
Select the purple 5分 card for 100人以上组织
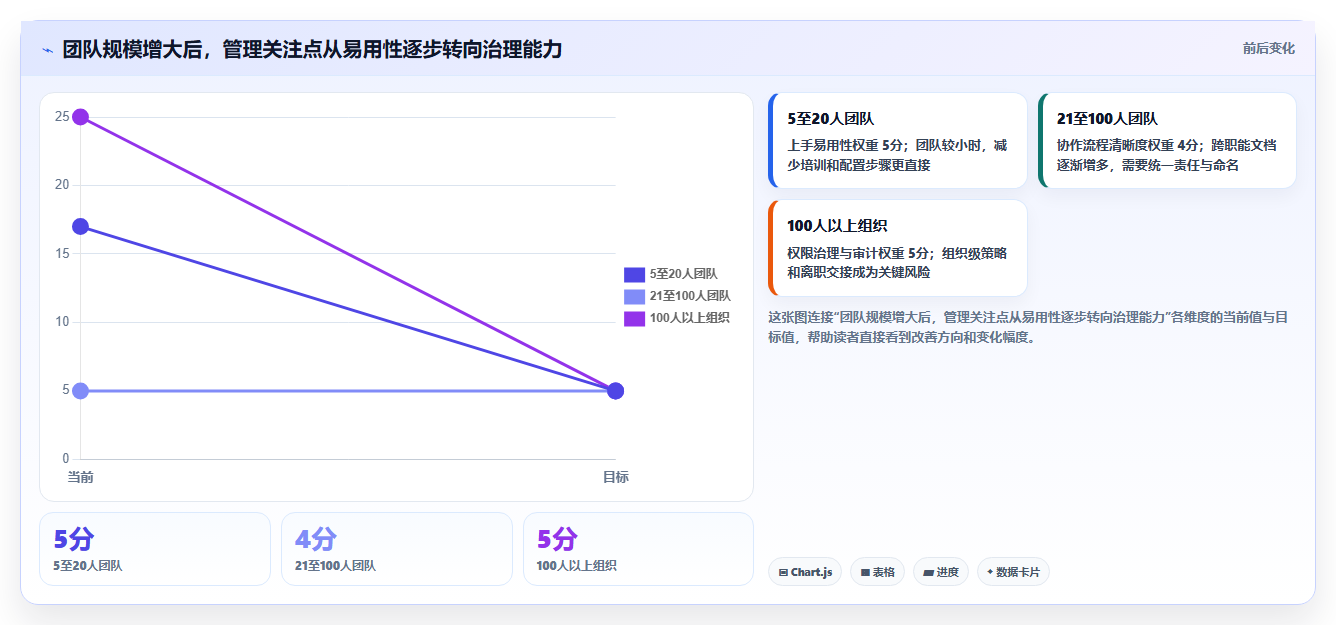click(638, 549)
